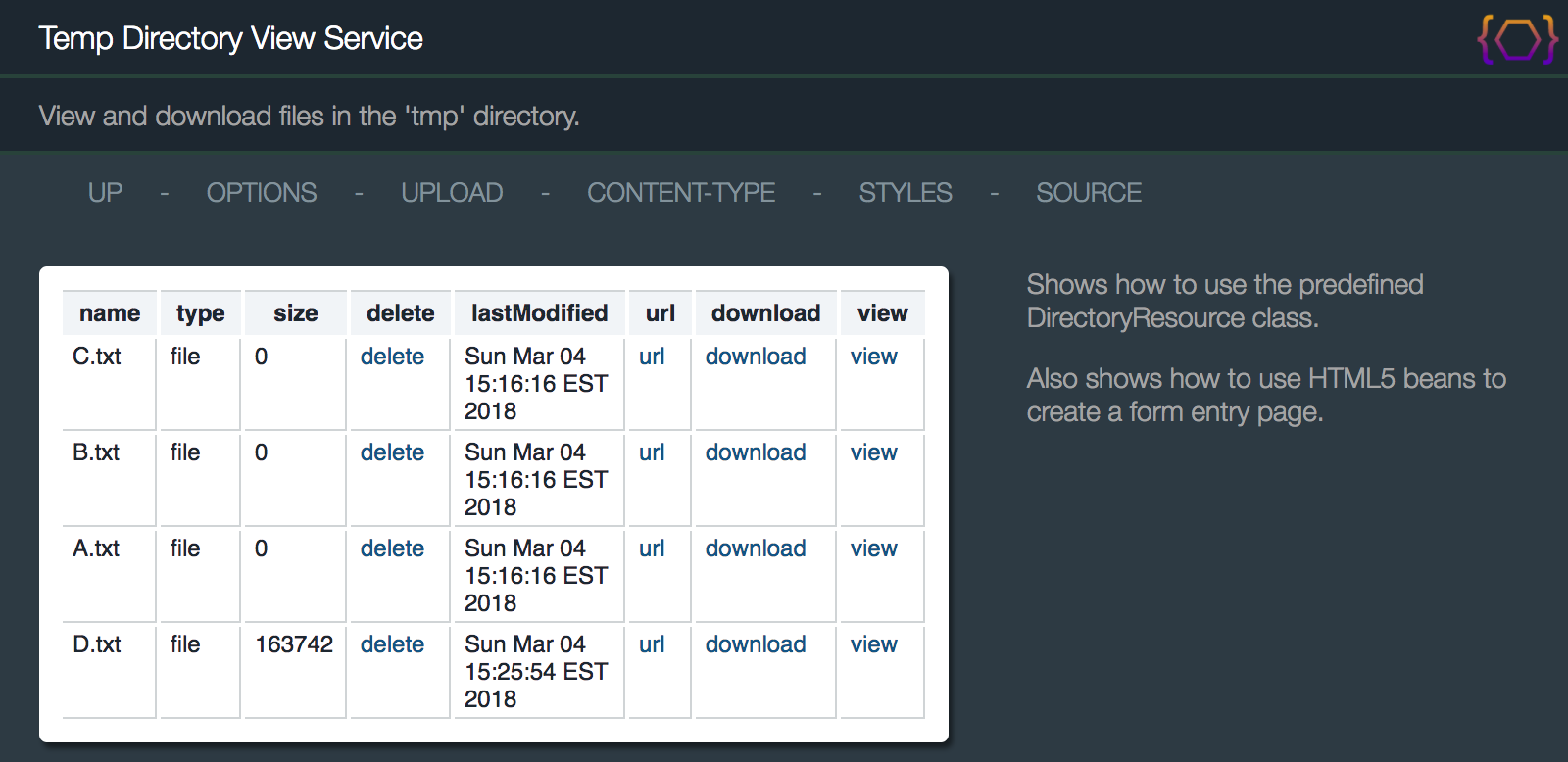Click the 'predefined DirectoryResource class' paragraph
Viewport: 1568px width, 762px height.
click(x=1225, y=302)
